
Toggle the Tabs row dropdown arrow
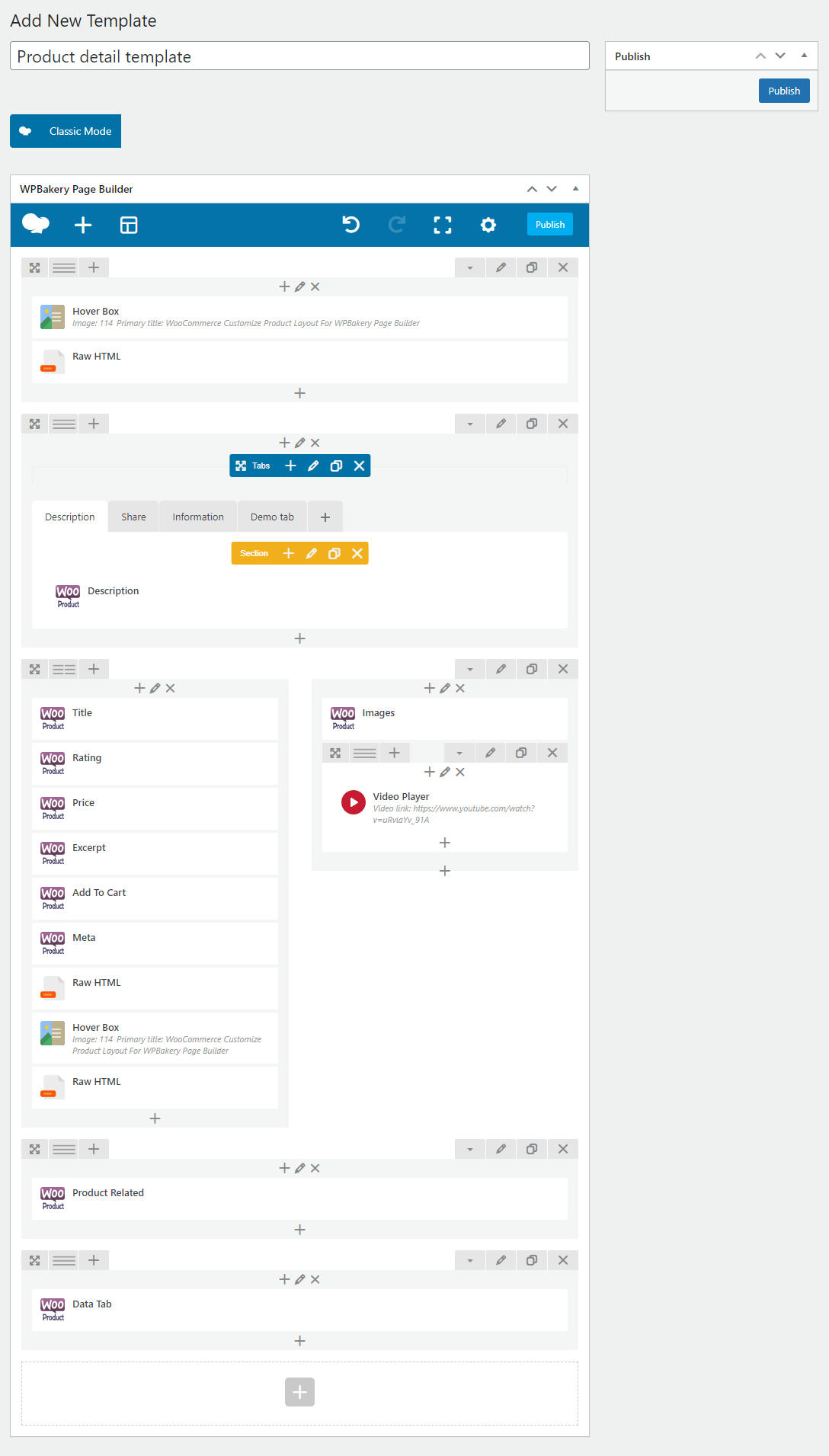click(x=470, y=424)
